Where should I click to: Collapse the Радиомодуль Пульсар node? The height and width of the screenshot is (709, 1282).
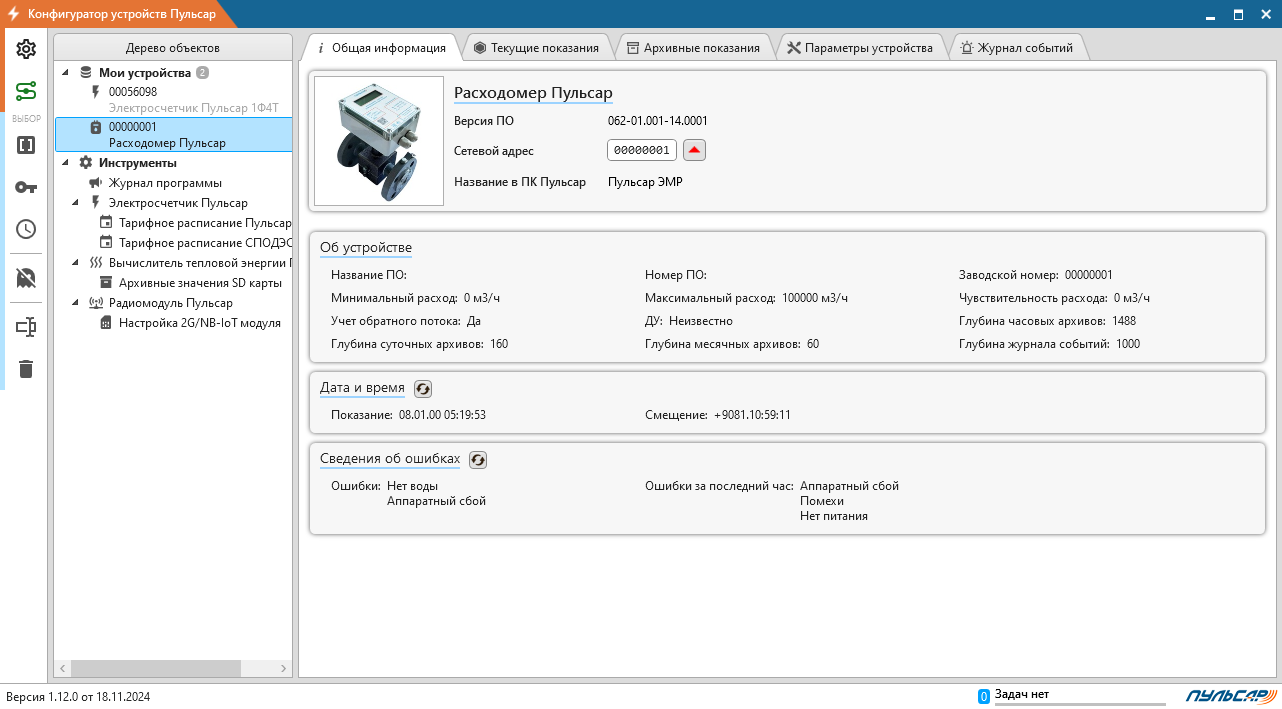pos(76,303)
